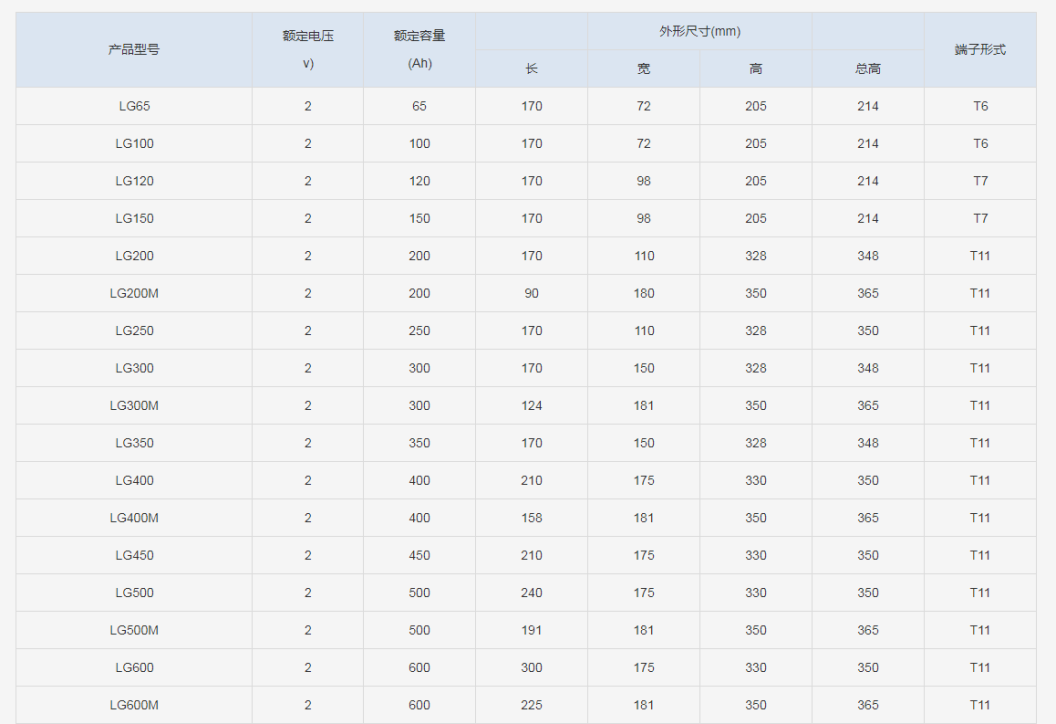Image resolution: width=1056 pixels, height=724 pixels.
Task: Select the LG65 model cell
Action: (134, 106)
